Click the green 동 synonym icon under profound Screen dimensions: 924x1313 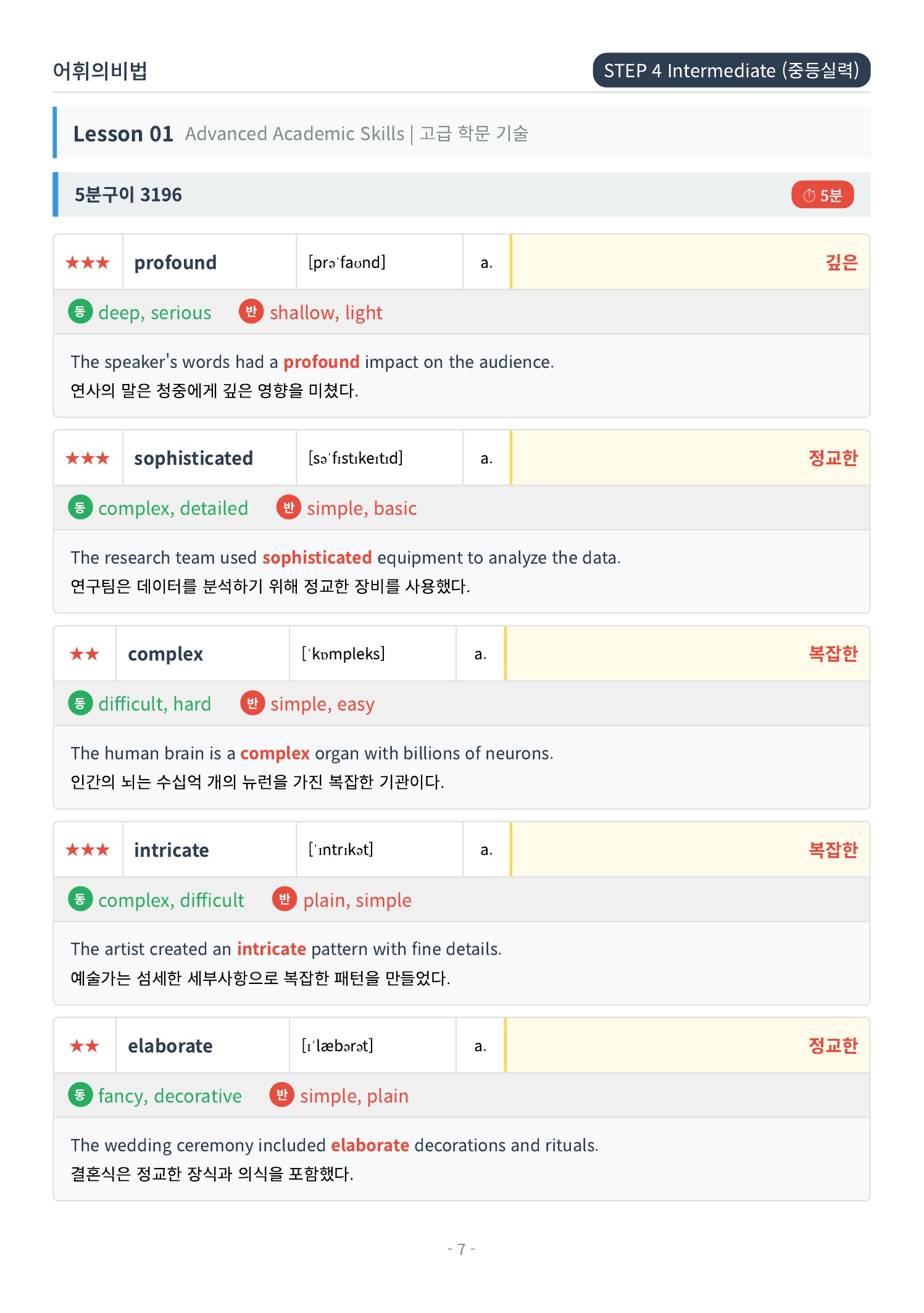click(x=80, y=312)
